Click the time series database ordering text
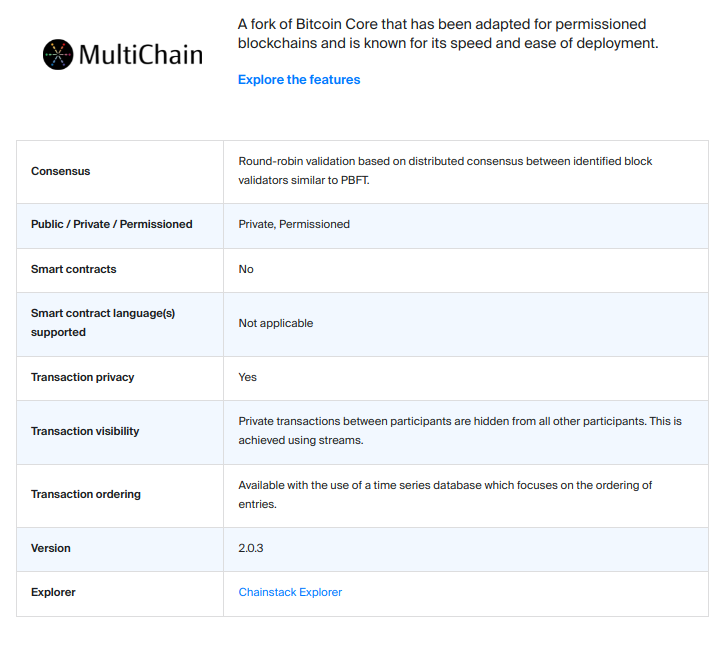The height and width of the screenshot is (648, 718). tap(445, 494)
